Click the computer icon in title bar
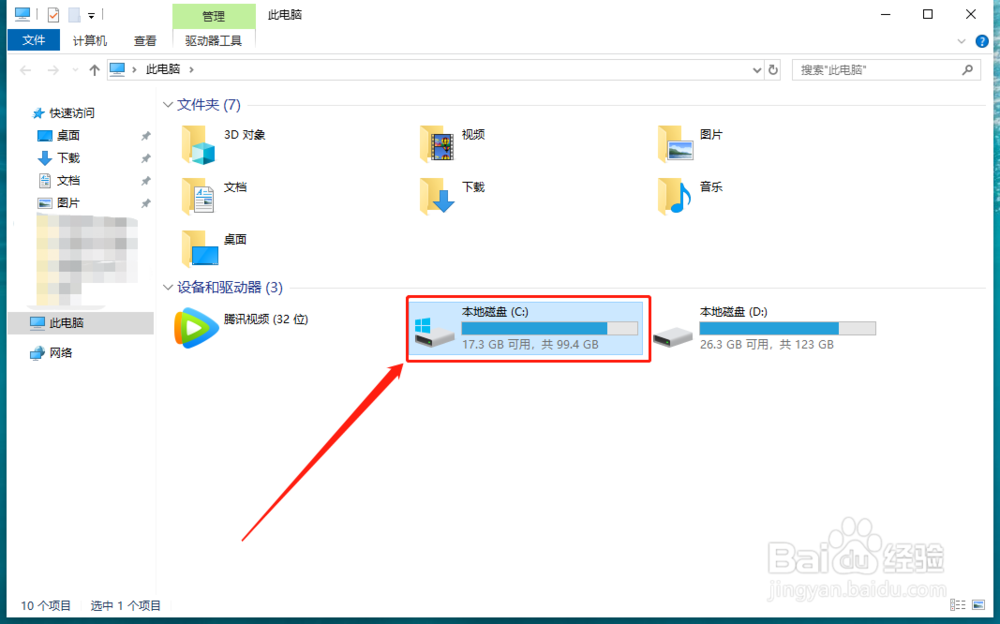This screenshot has height=624, width=1000. 22,13
